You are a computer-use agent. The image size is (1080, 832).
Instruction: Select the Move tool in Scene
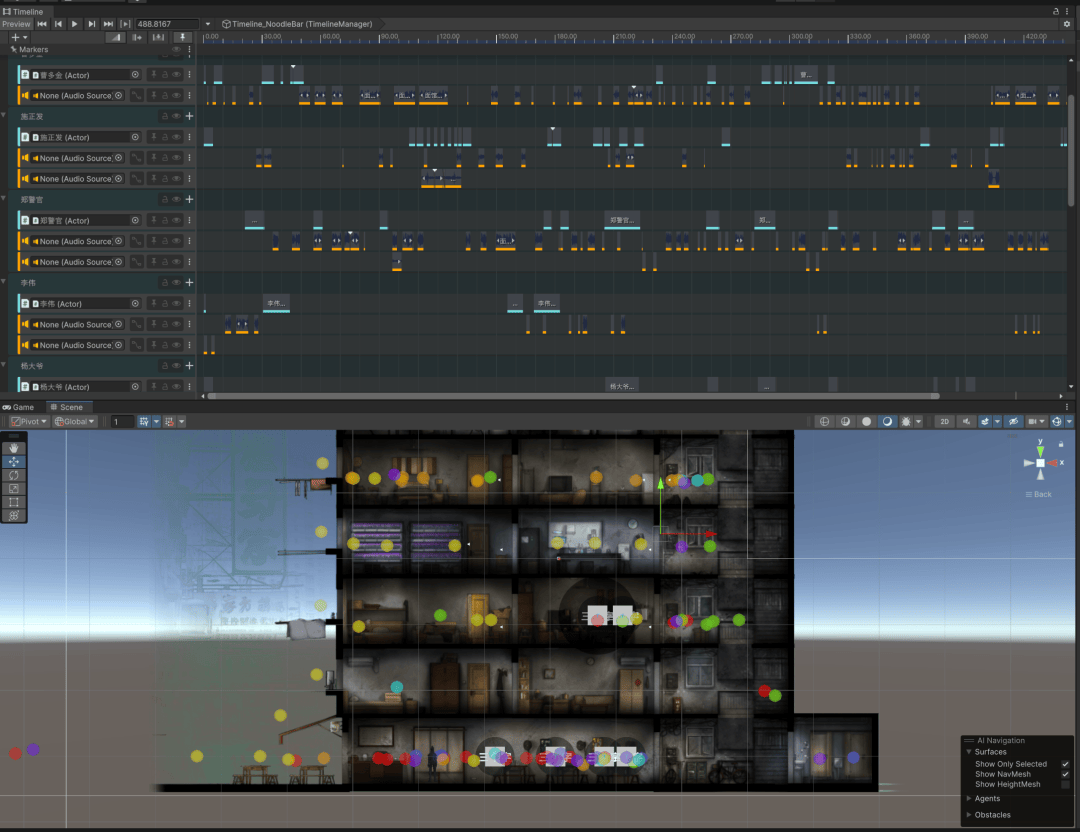coord(14,461)
